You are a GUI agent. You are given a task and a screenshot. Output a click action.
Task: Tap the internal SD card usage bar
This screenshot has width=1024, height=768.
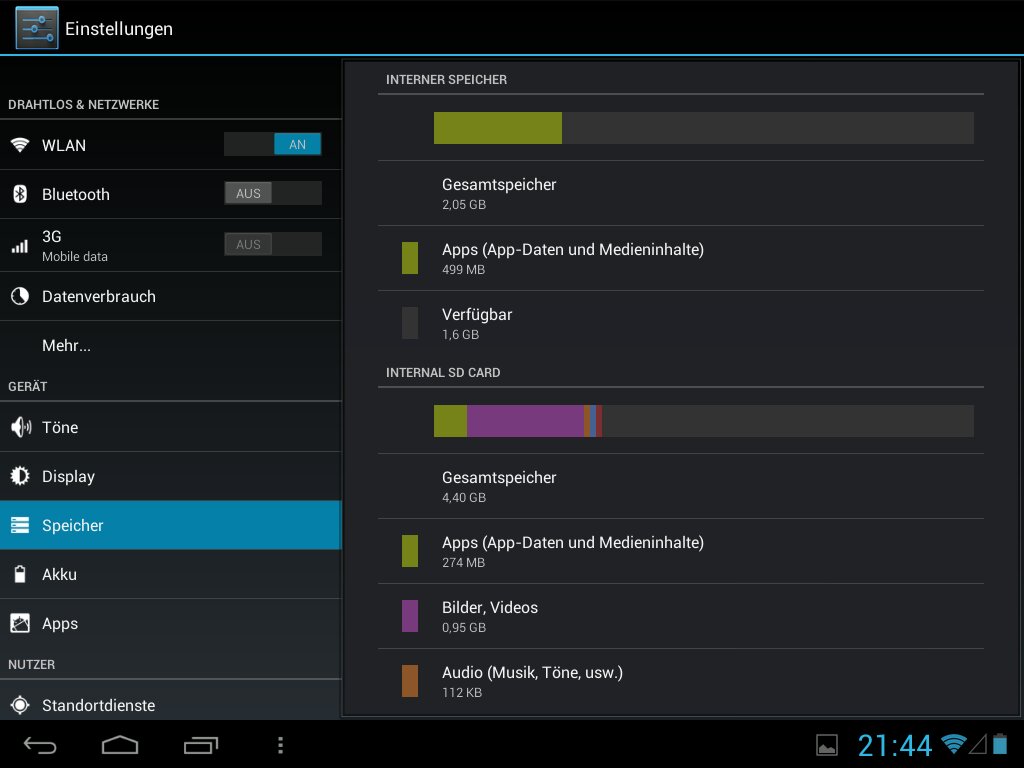[703, 421]
